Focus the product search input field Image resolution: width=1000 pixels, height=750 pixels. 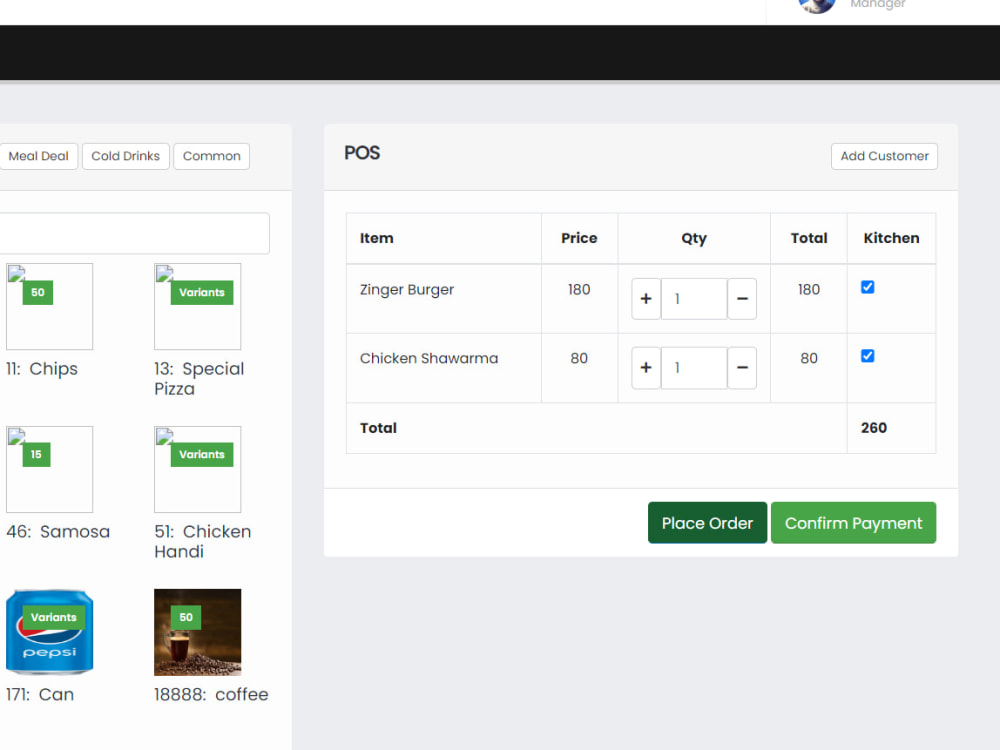click(x=134, y=233)
